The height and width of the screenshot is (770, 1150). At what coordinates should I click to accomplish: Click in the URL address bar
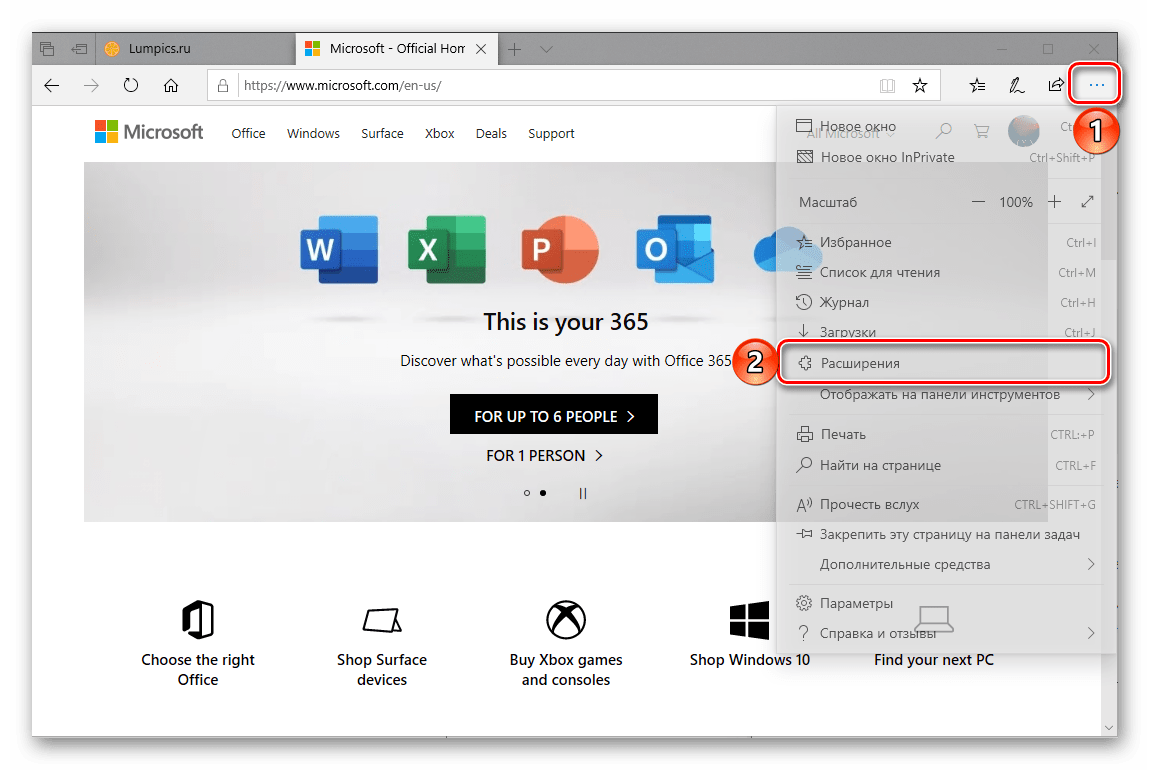(550, 86)
